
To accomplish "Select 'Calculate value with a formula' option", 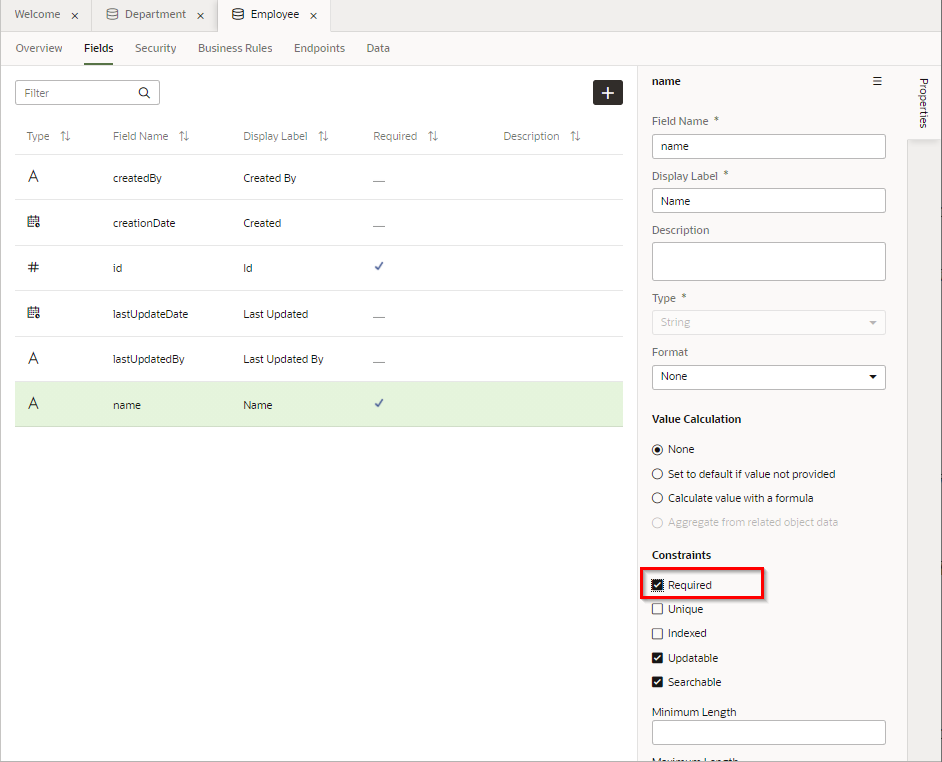I will coord(658,498).
